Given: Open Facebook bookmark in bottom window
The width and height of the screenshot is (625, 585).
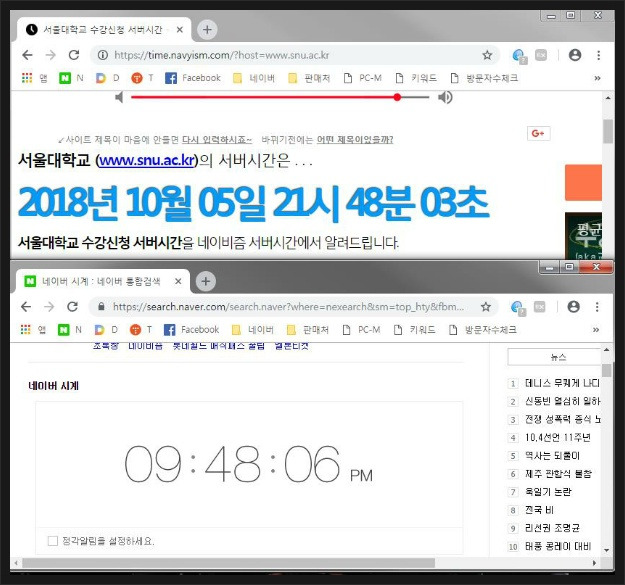Looking at the screenshot, I should pyautogui.click(x=192, y=330).
